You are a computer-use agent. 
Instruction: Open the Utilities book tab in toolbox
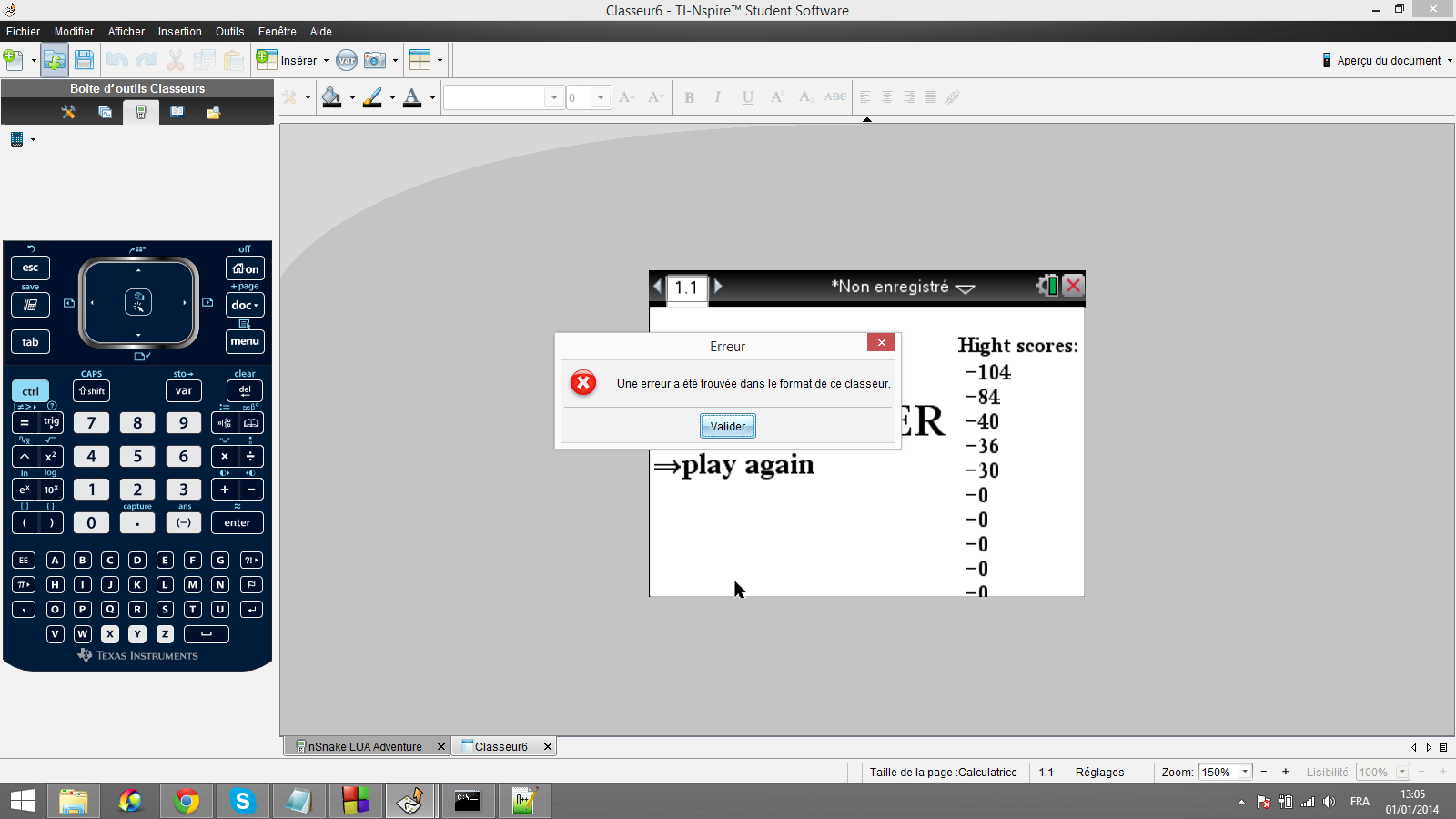pos(177,112)
